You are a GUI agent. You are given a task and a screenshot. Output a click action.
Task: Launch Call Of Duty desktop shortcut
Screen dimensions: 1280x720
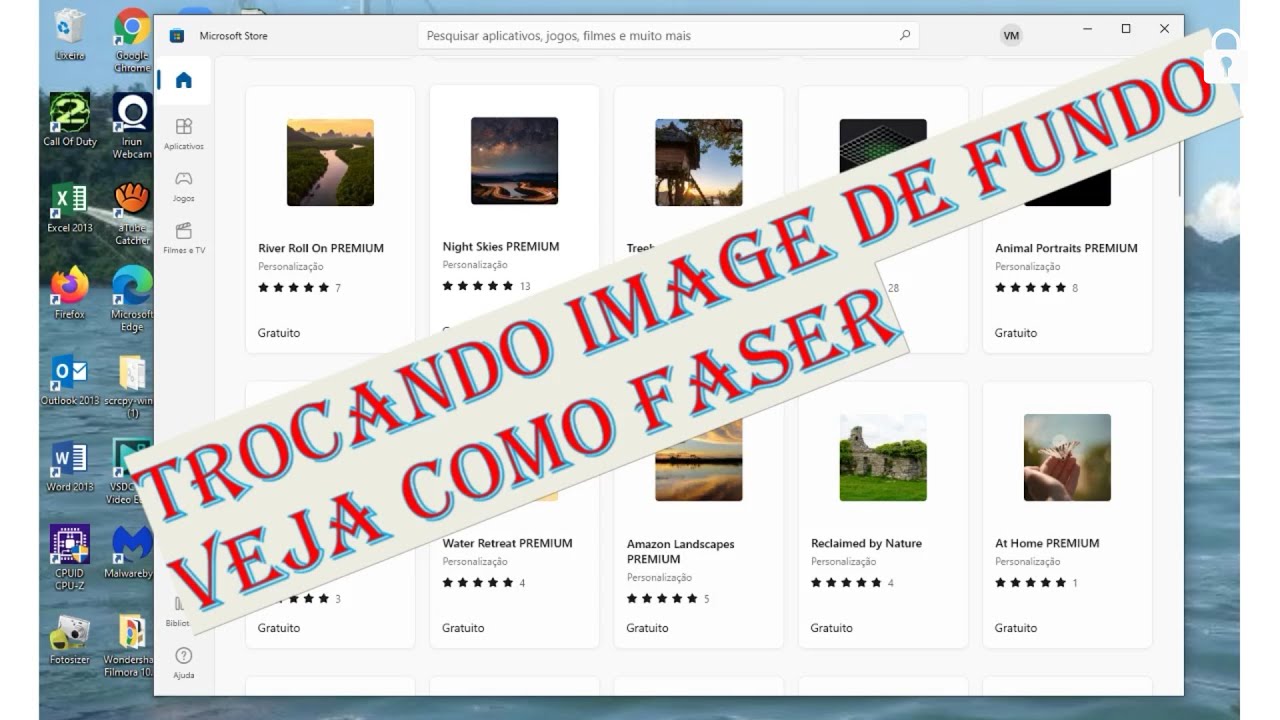70,120
